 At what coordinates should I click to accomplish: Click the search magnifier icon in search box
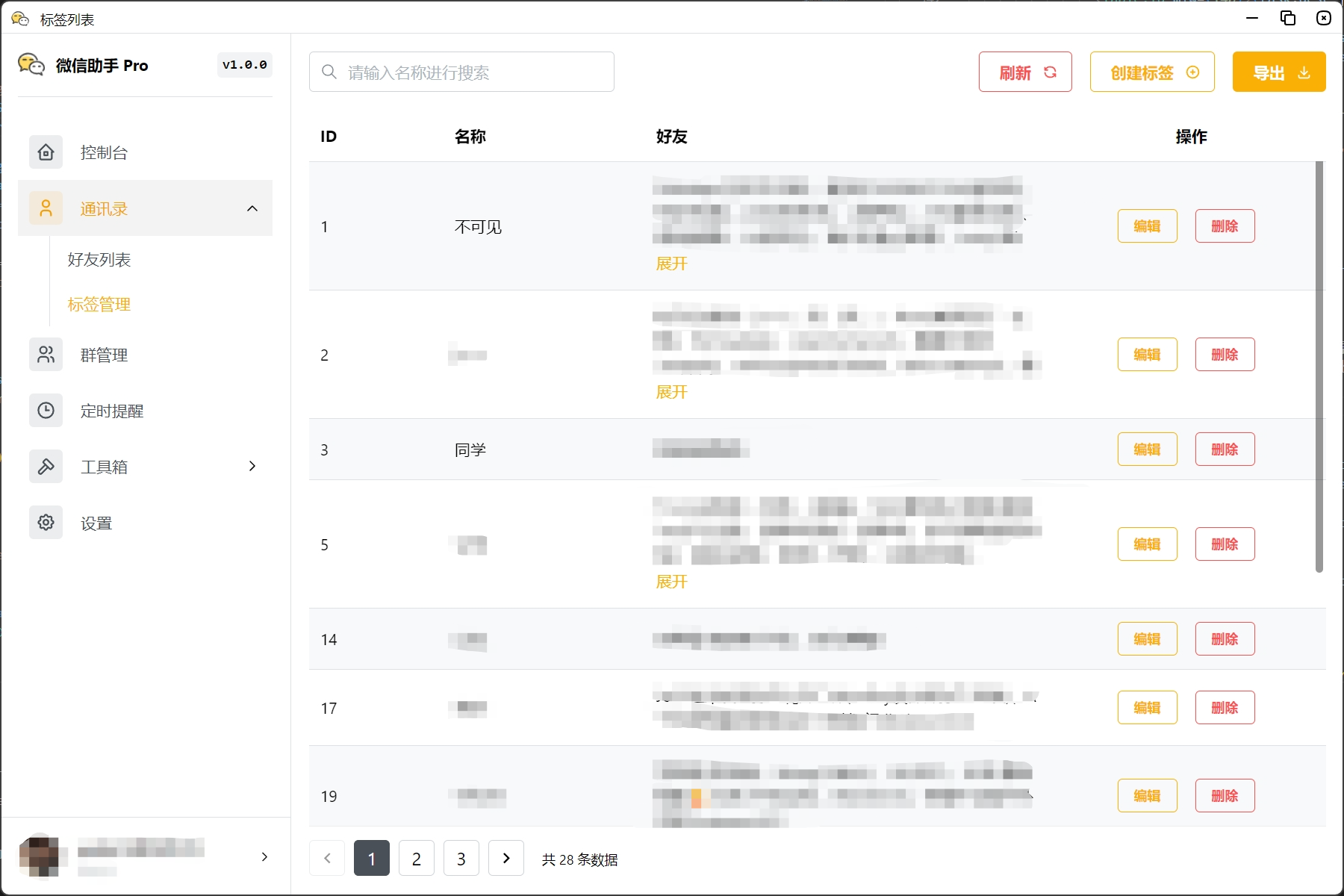coord(329,71)
